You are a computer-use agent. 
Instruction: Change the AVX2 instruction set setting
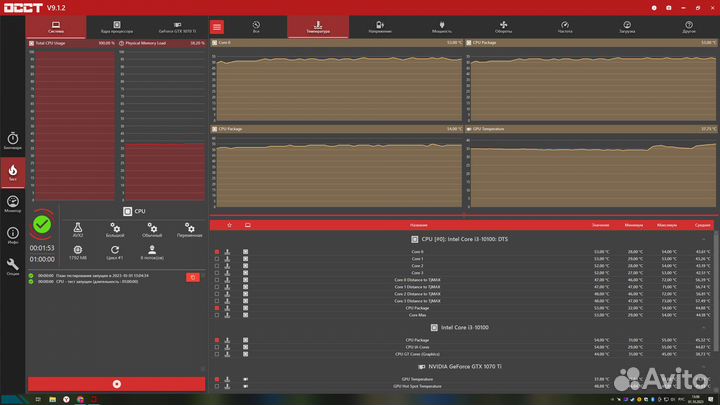78,230
